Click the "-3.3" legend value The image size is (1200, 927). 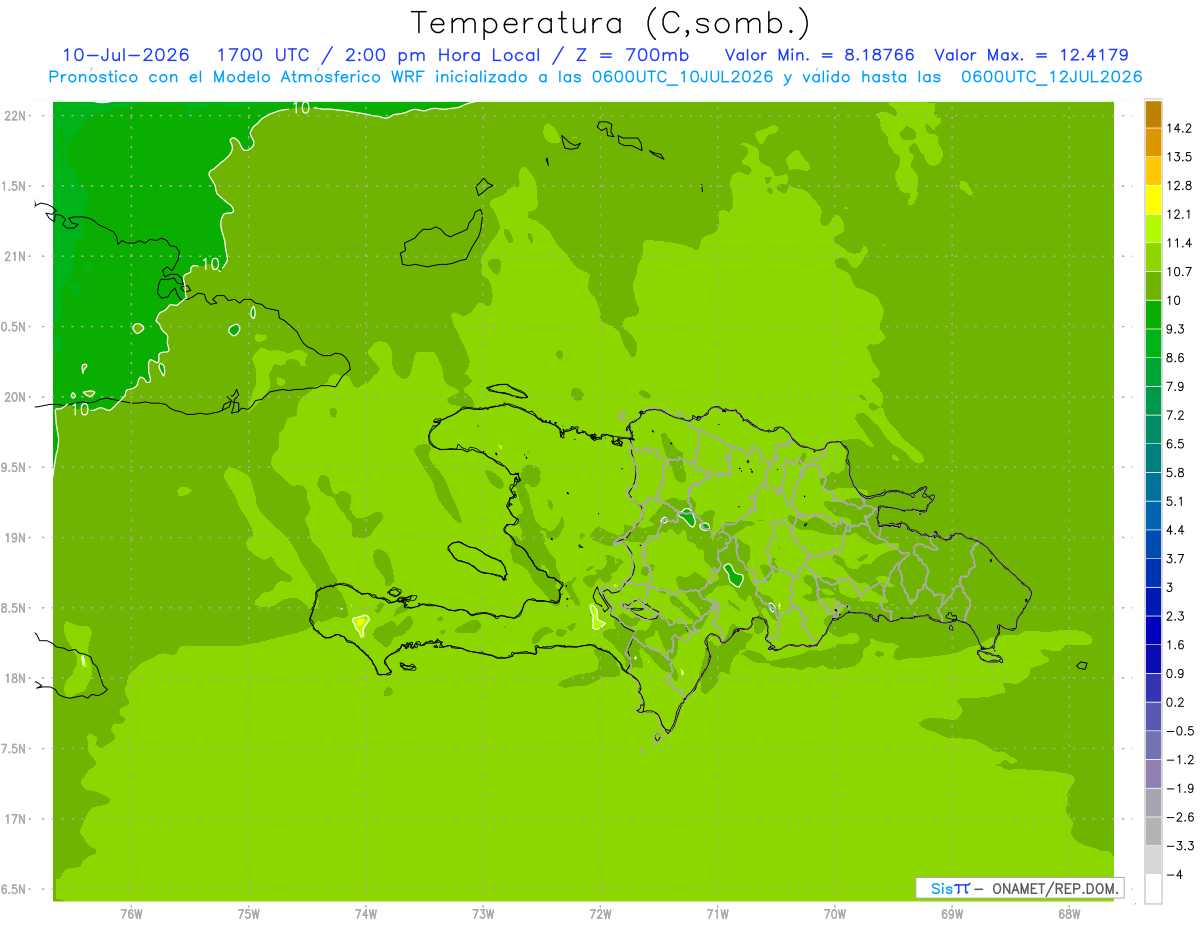[x=1180, y=846]
